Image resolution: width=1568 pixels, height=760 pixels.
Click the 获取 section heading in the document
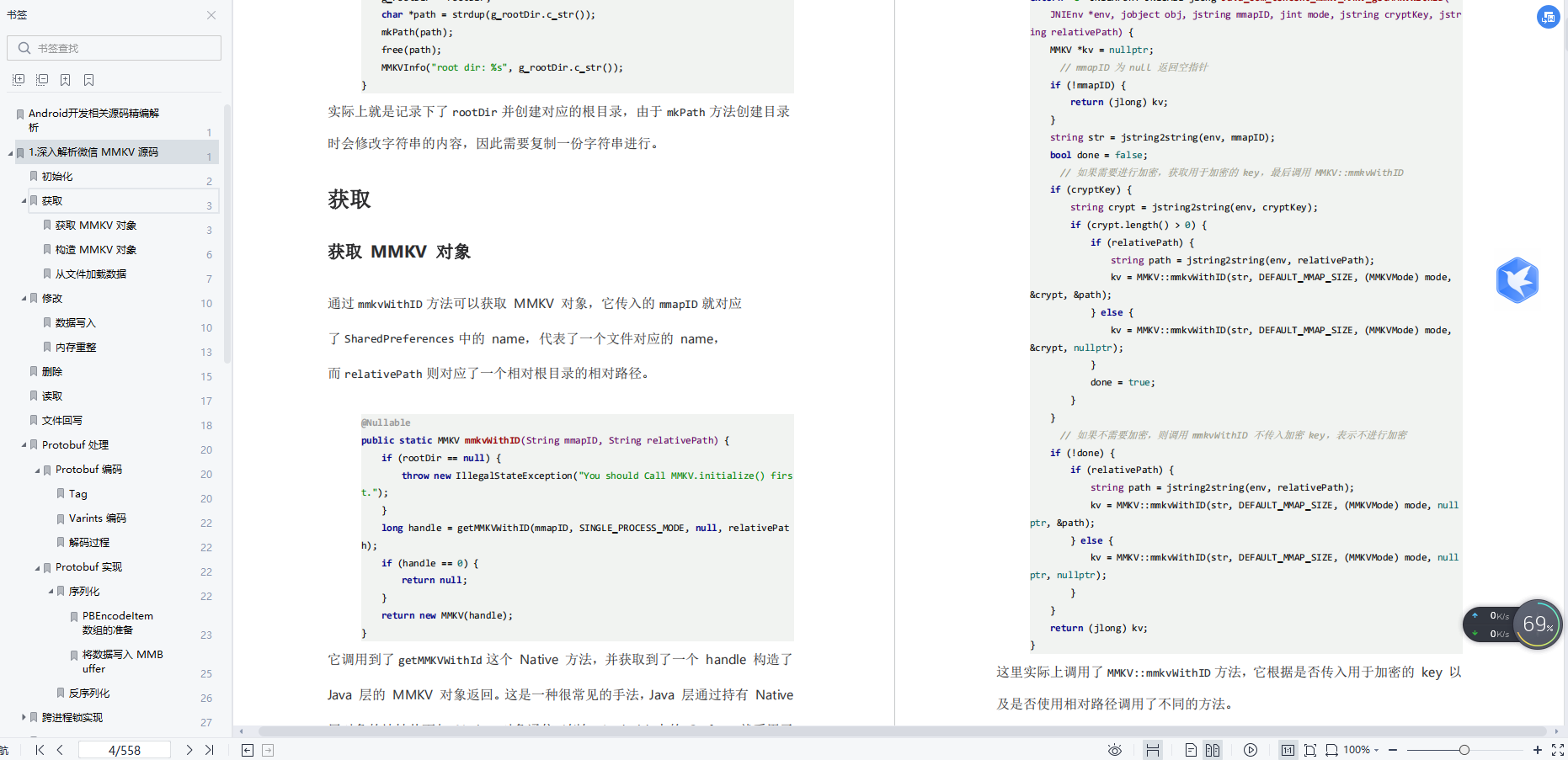[349, 199]
